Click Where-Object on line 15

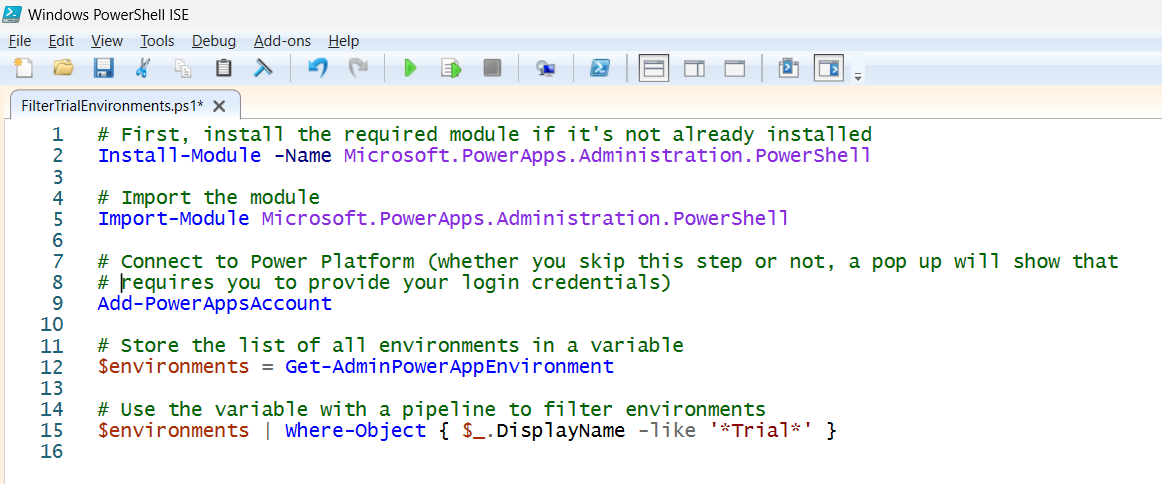355,430
